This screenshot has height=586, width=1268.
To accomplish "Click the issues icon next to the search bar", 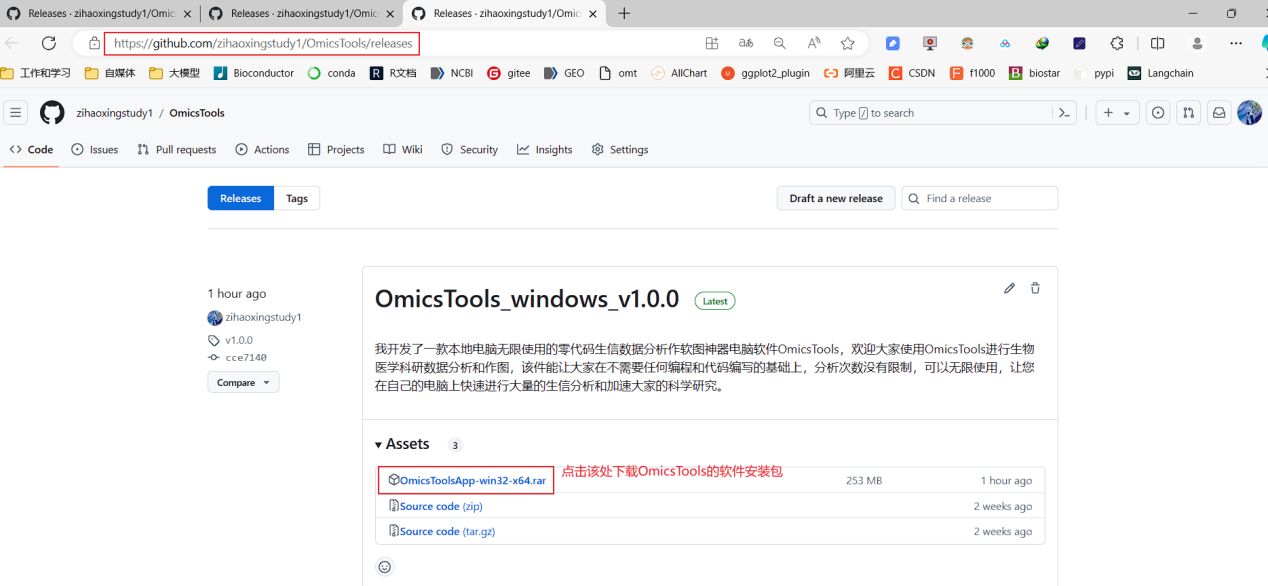I will click(1158, 113).
